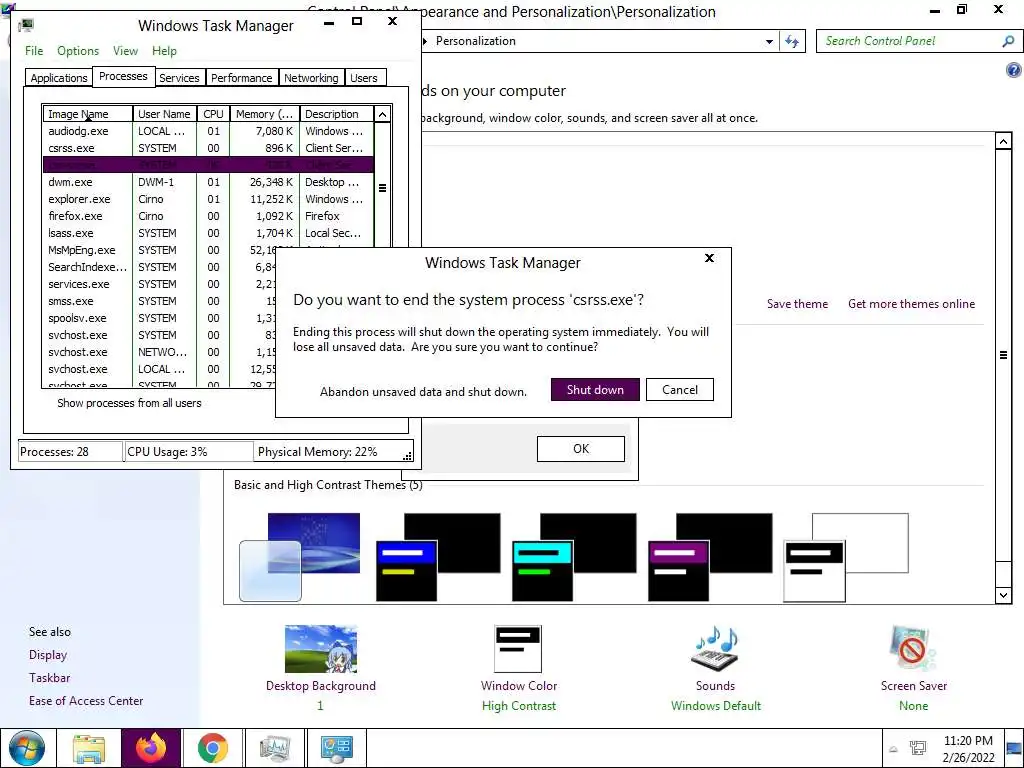Select the High Contrast White theme
This screenshot has height=768, width=1024.
pos(846,556)
